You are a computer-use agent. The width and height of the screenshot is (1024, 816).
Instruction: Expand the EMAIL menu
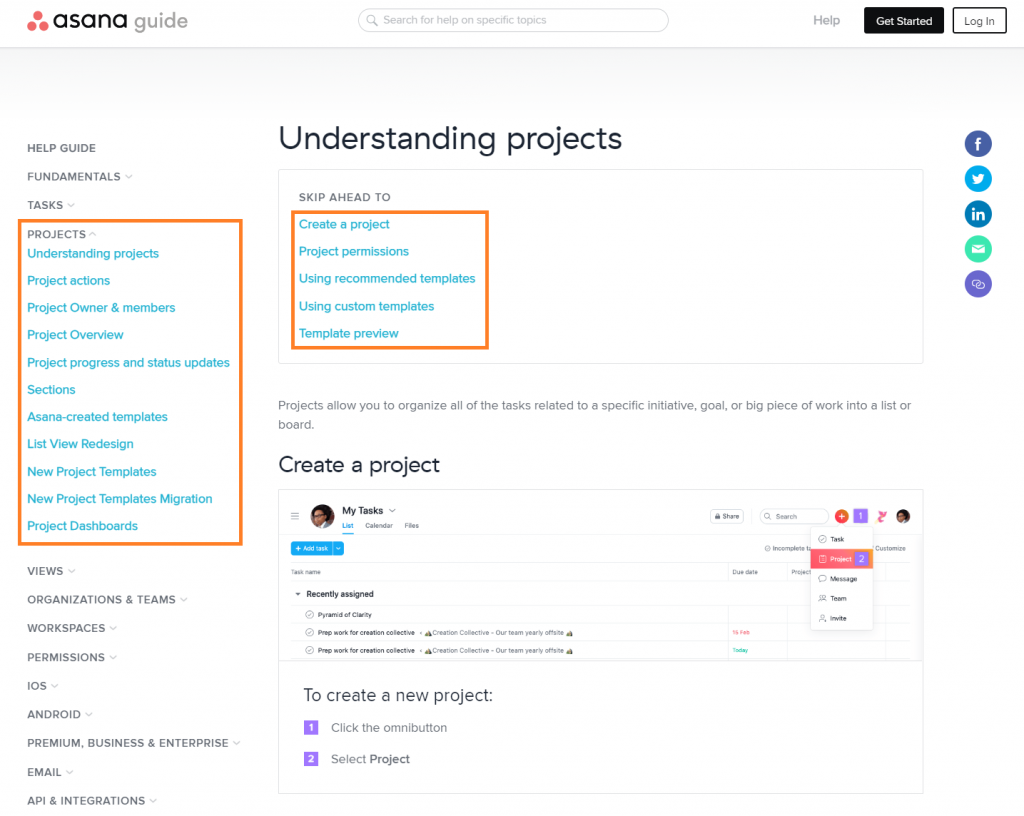pyautogui.click(x=50, y=772)
